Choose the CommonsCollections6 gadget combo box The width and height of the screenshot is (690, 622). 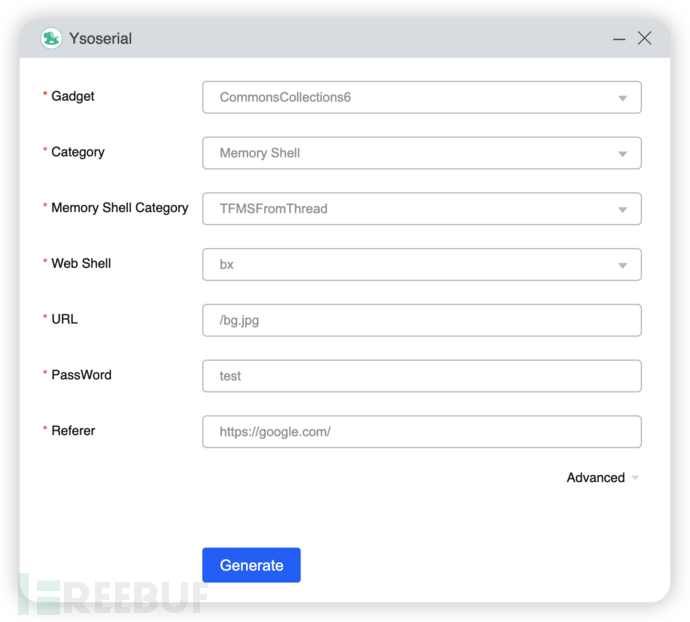(422, 97)
